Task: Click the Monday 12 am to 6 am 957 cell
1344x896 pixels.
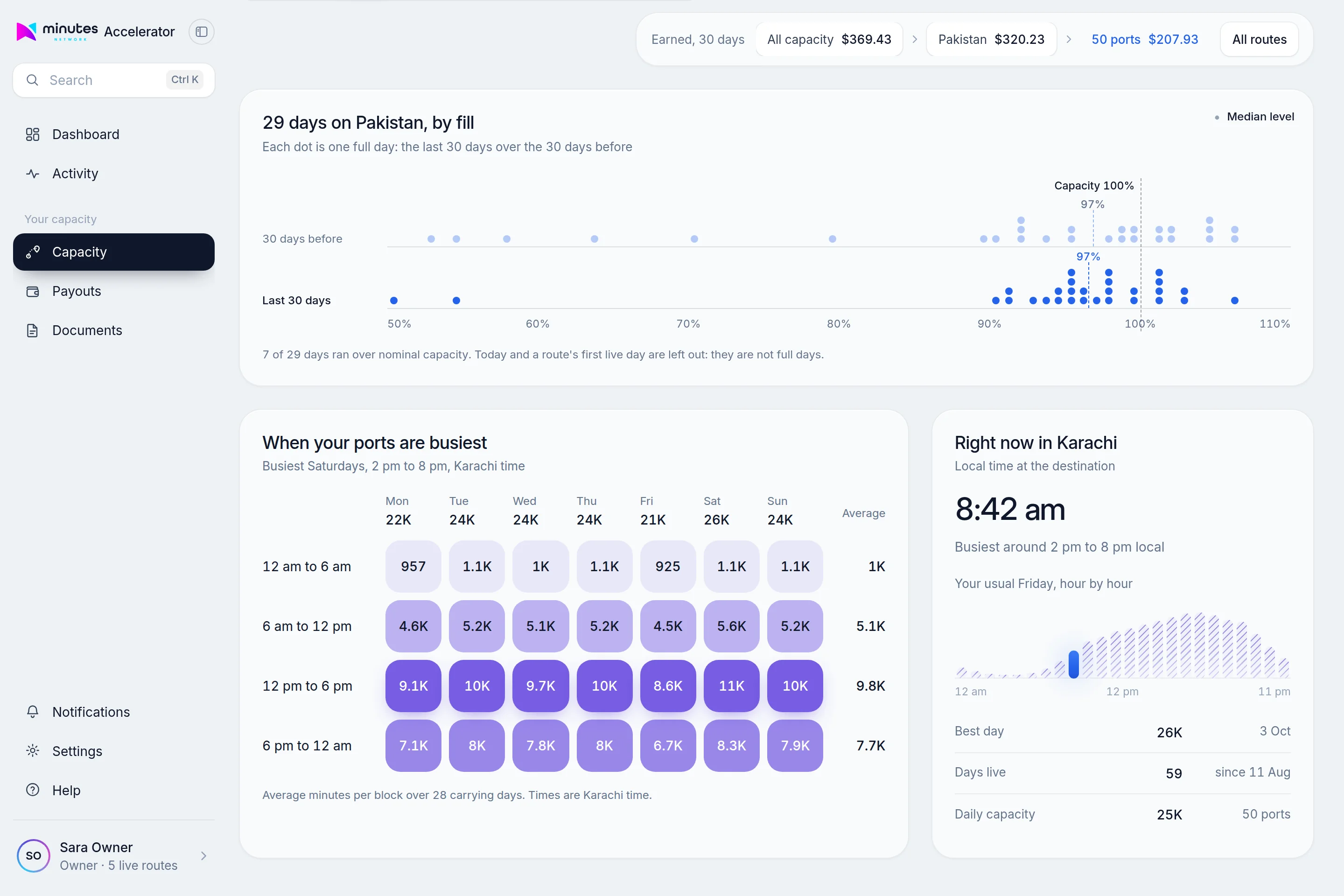Action: pyautogui.click(x=413, y=566)
